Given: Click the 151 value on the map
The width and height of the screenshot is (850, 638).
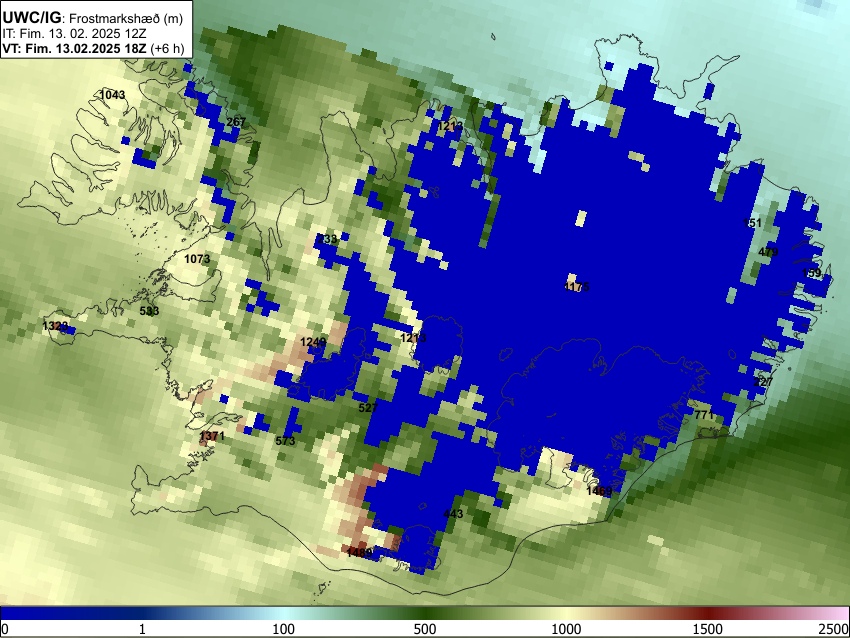Looking at the screenshot, I should click(x=752, y=223).
